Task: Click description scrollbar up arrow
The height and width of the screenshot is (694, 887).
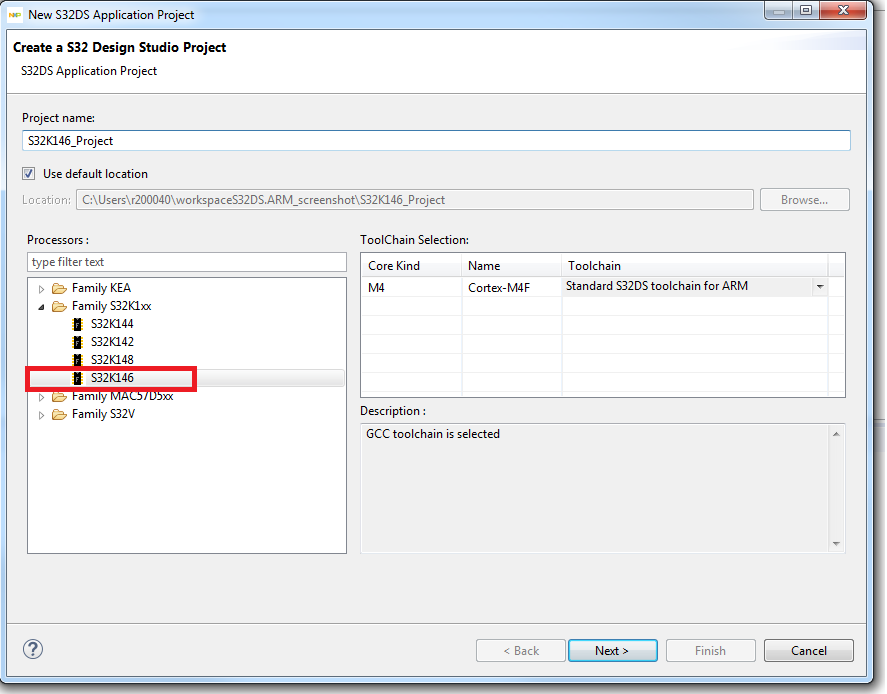Action: [x=836, y=434]
